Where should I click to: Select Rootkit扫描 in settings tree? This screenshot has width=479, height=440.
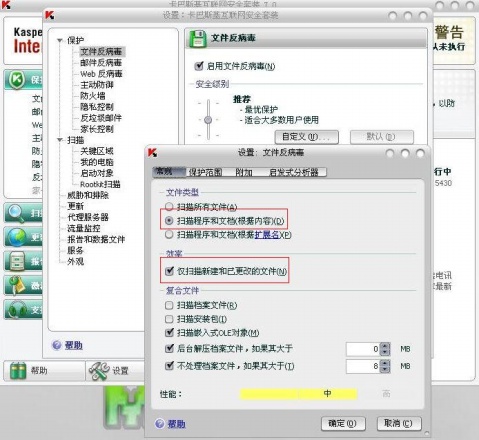pyautogui.click(x=100, y=184)
